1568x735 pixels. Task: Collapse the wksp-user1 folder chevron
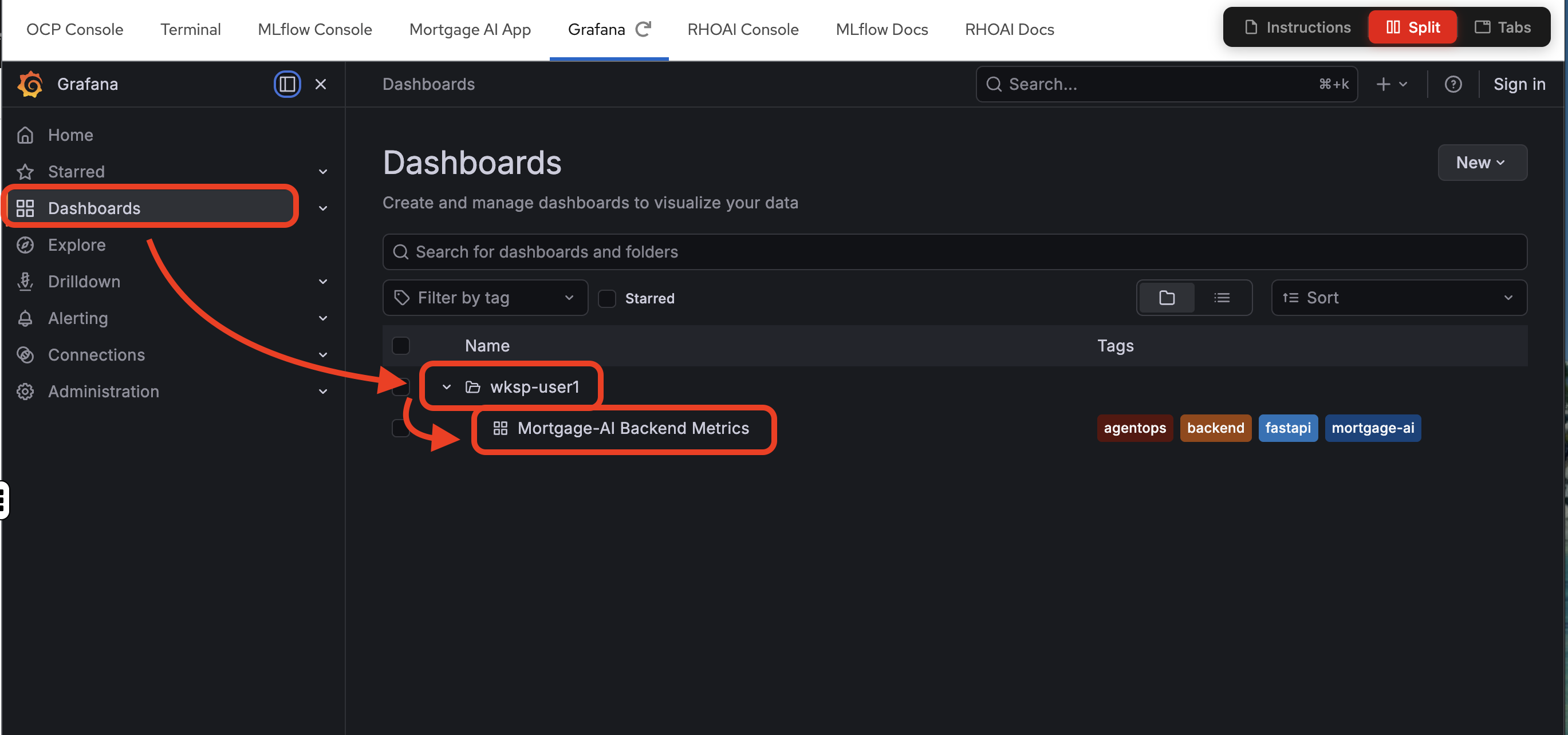click(x=446, y=386)
